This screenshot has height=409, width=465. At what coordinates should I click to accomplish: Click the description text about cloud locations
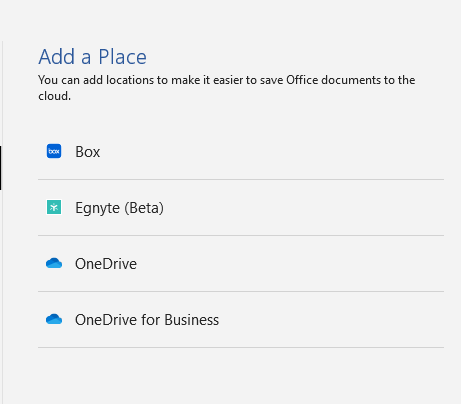click(x=227, y=89)
